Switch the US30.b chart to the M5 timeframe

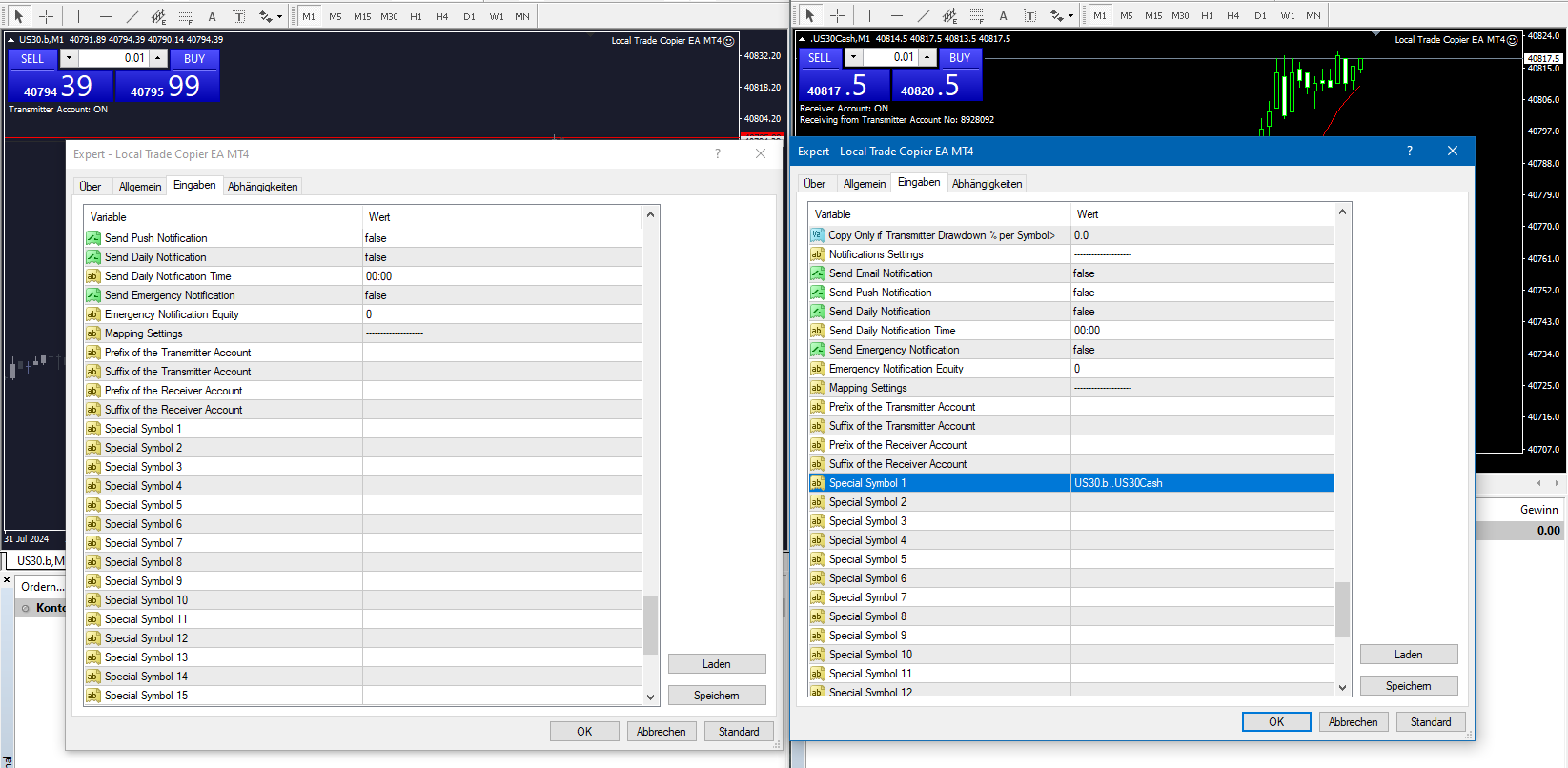(336, 16)
